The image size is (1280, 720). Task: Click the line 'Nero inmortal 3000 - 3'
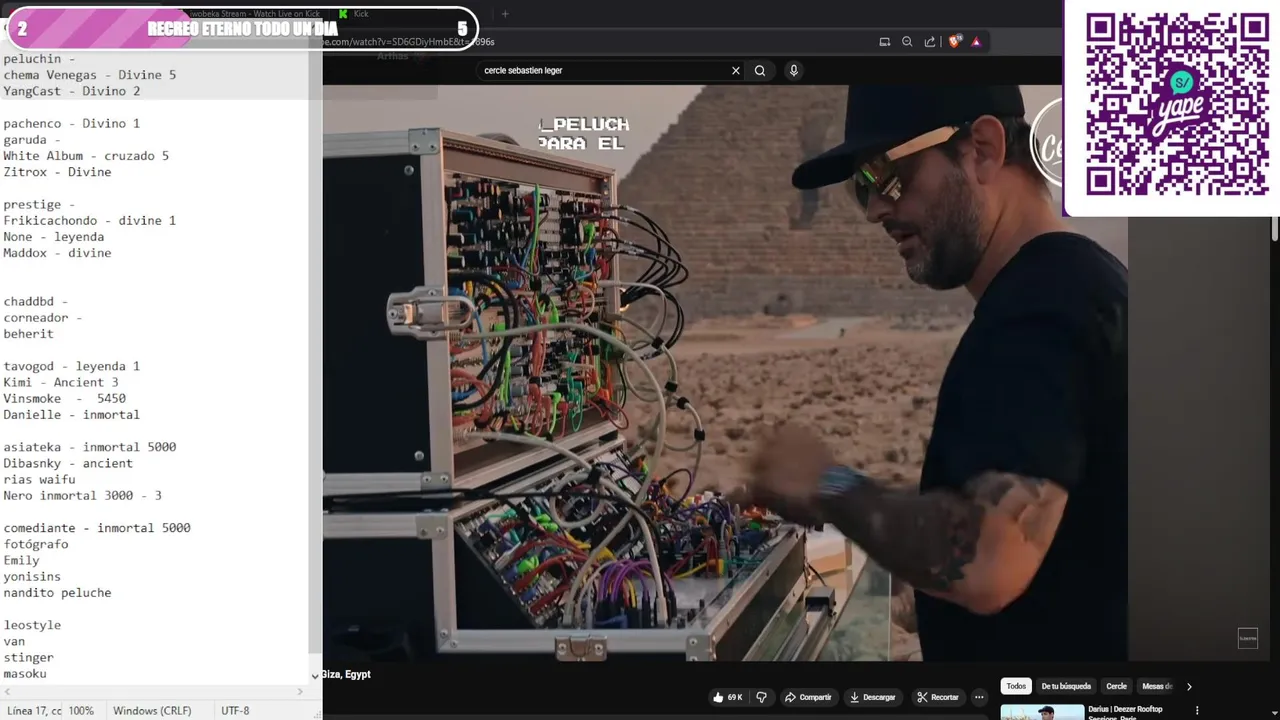click(x=82, y=495)
